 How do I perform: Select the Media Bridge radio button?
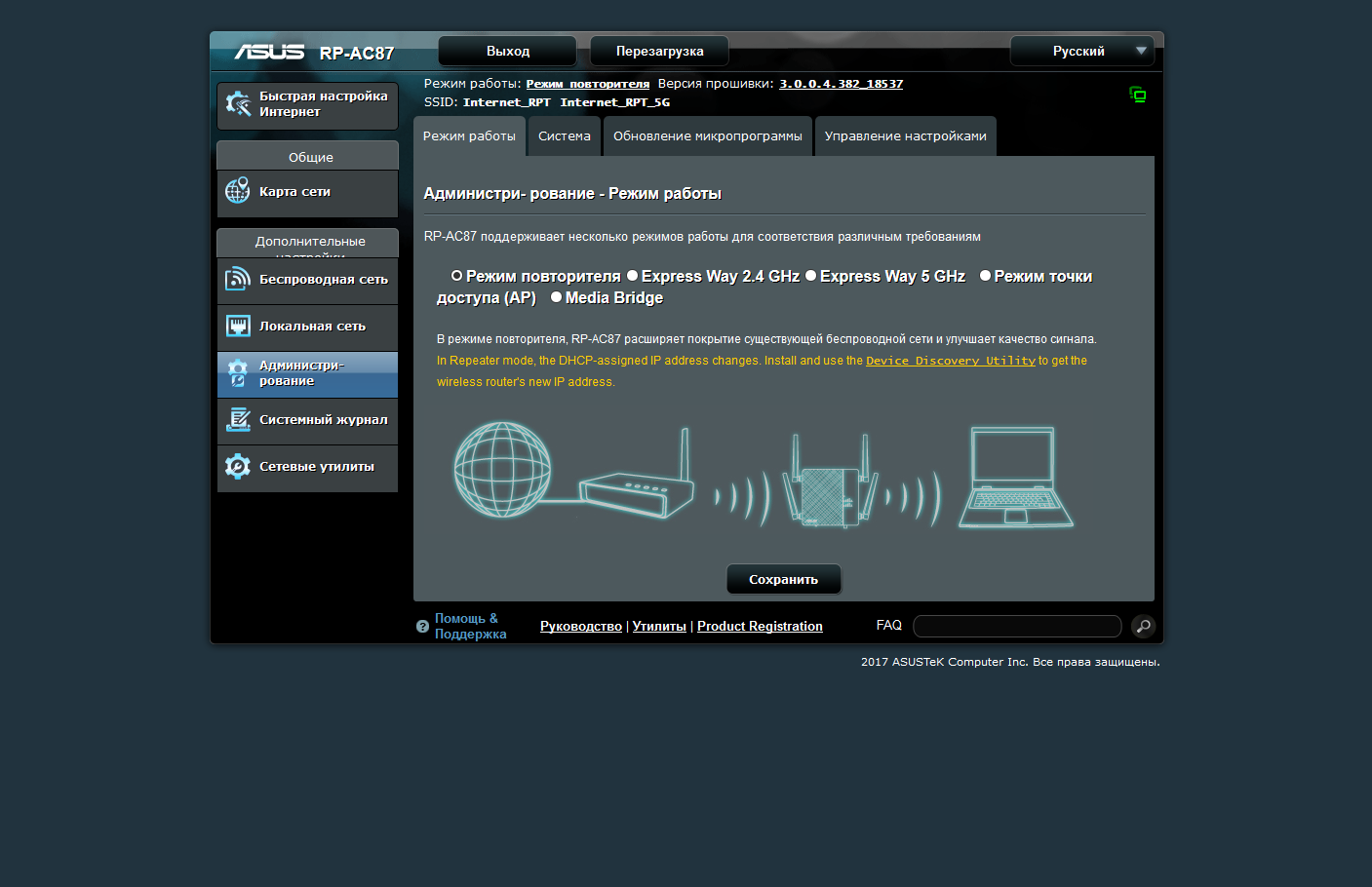click(556, 297)
